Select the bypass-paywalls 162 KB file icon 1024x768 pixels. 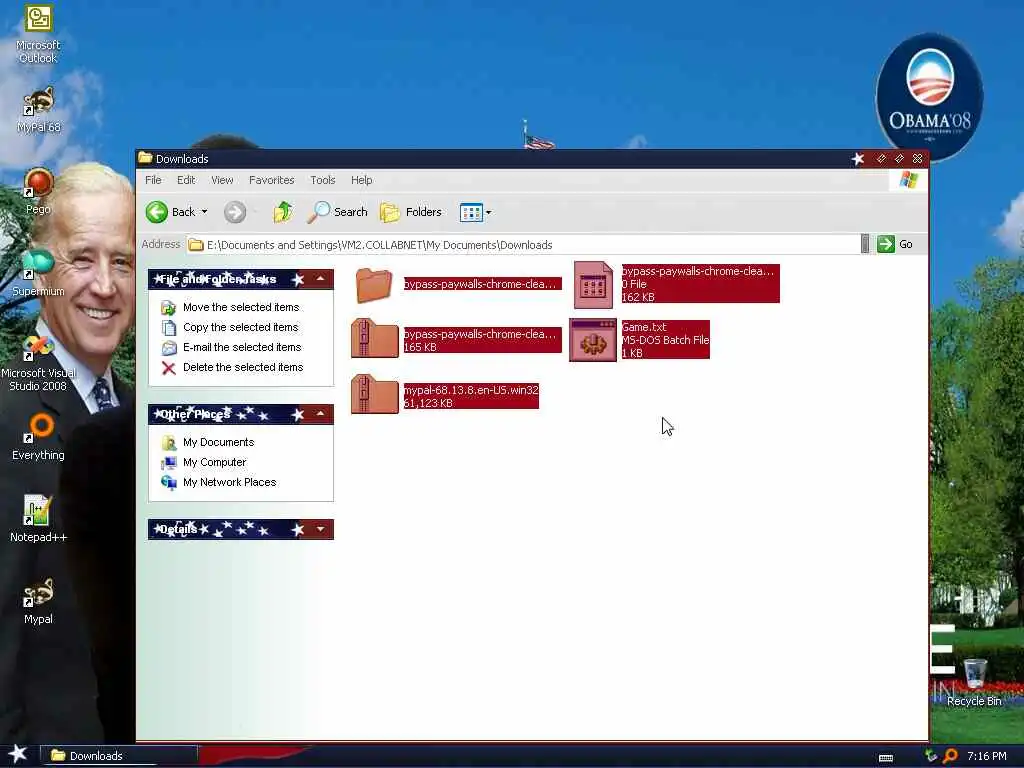(593, 285)
